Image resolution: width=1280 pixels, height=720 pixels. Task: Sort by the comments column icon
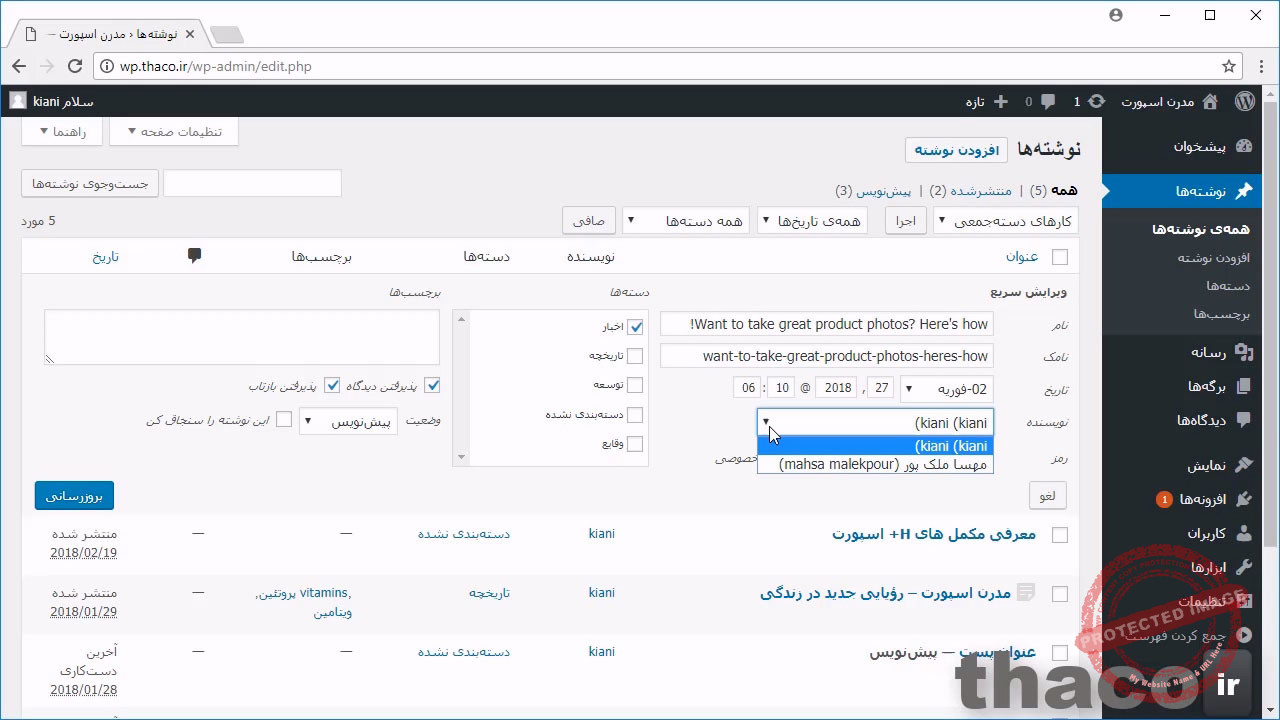coord(194,256)
